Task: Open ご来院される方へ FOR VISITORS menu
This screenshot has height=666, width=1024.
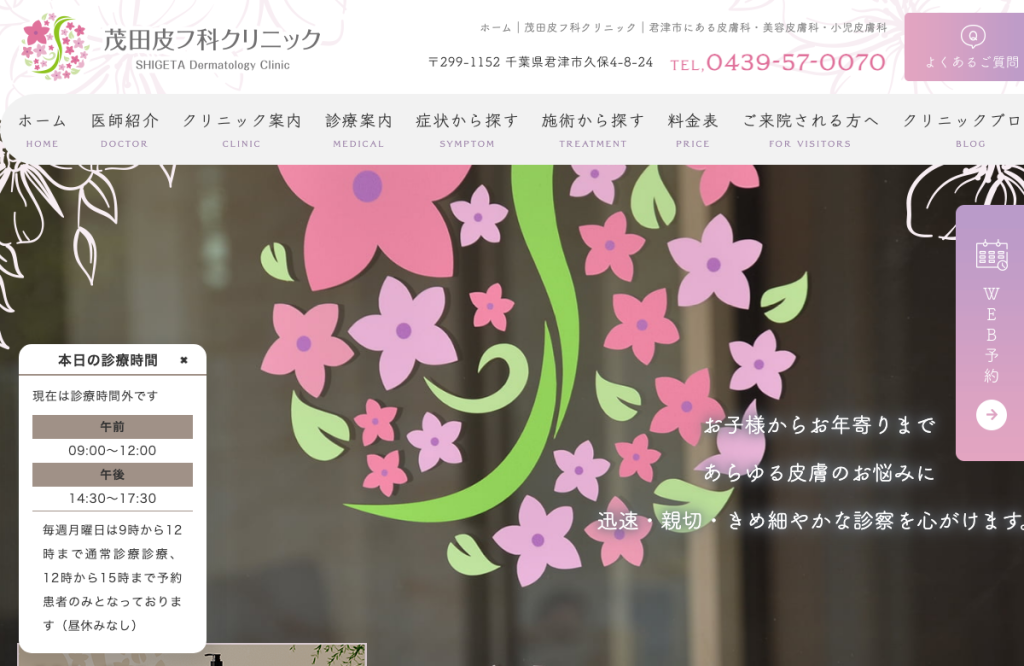Action: click(810, 129)
